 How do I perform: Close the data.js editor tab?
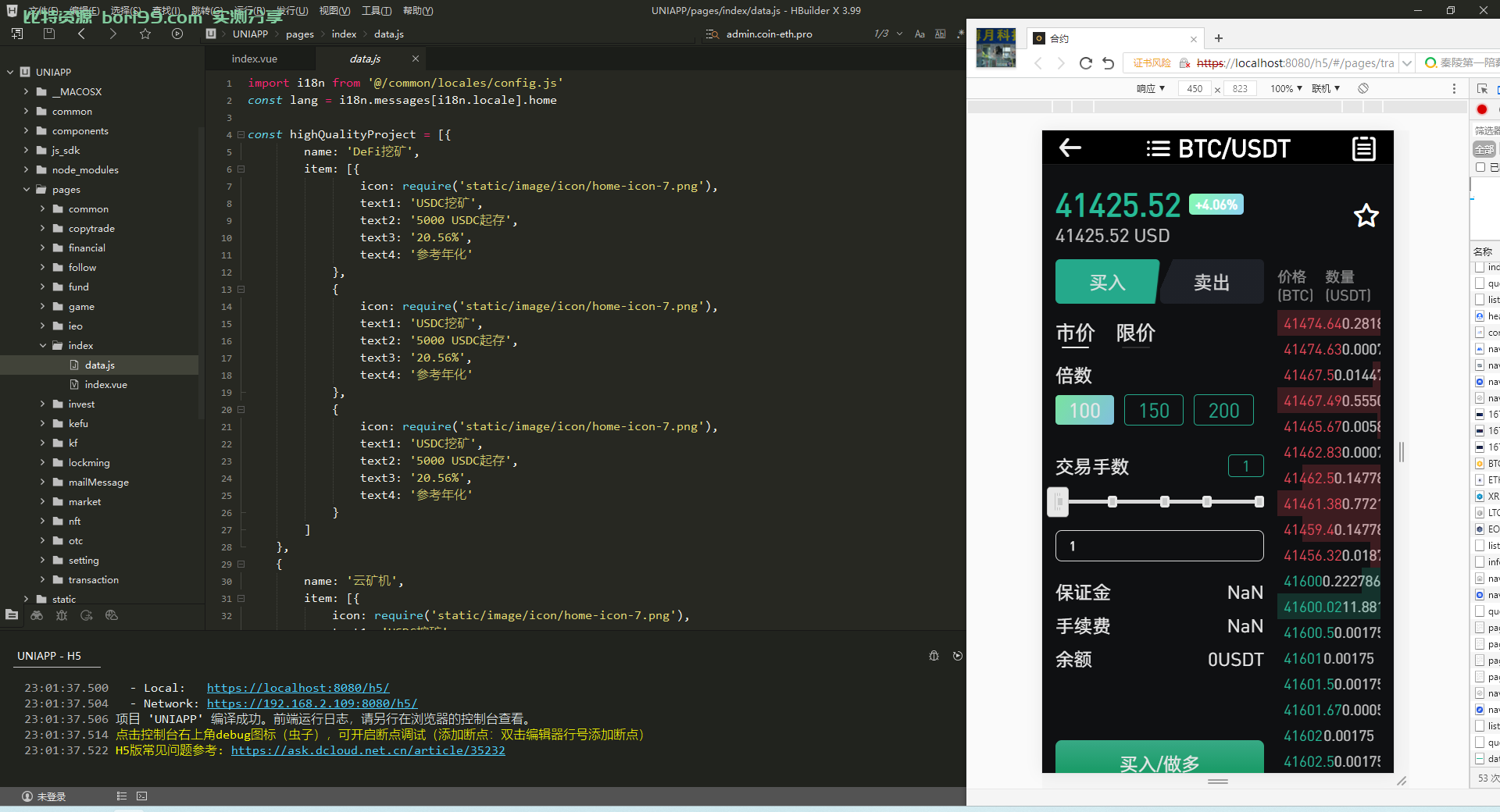(x=415, y=59)
